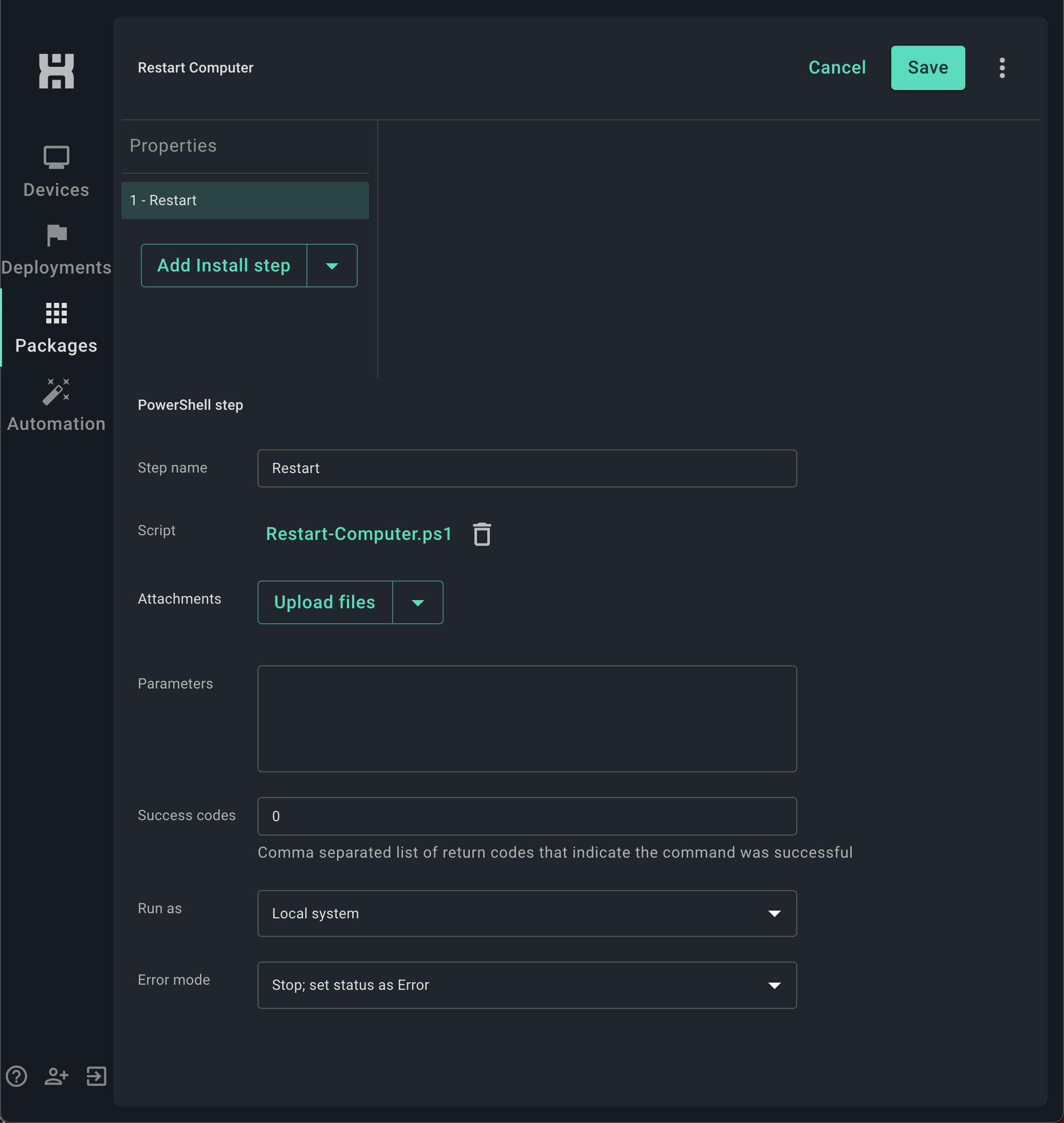Viewport: 1064px width, 1123px height.
Task: Save the package
Action: [927, 67]
